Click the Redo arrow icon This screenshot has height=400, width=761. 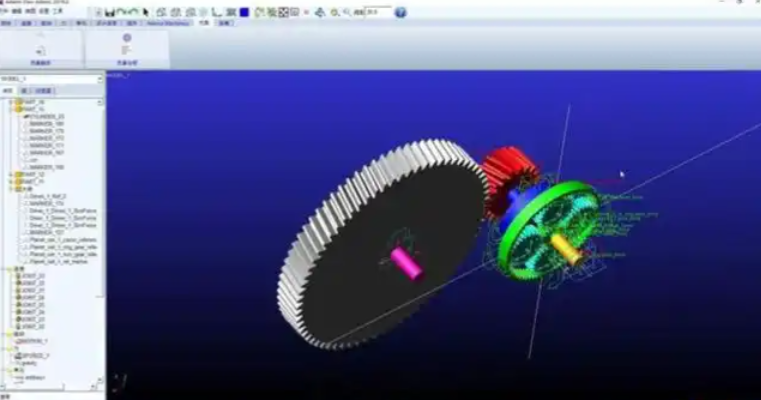(x=132, y=12)
